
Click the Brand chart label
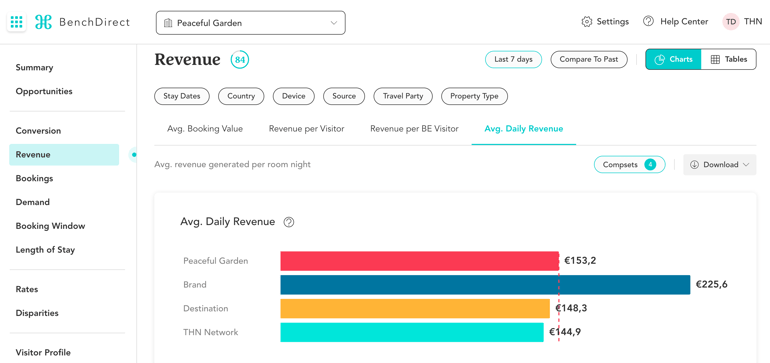[195, 284]
